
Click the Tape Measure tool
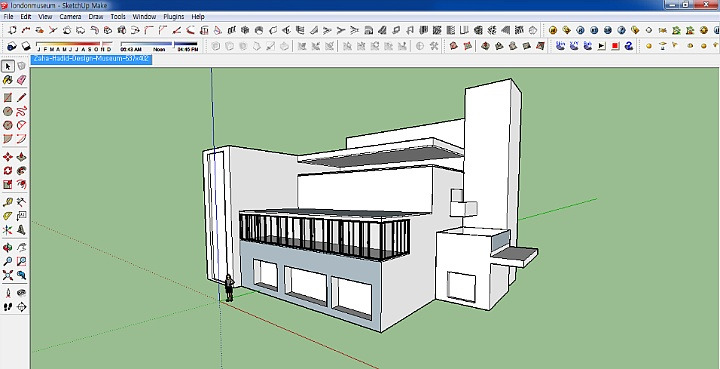(x=8, y=202)
